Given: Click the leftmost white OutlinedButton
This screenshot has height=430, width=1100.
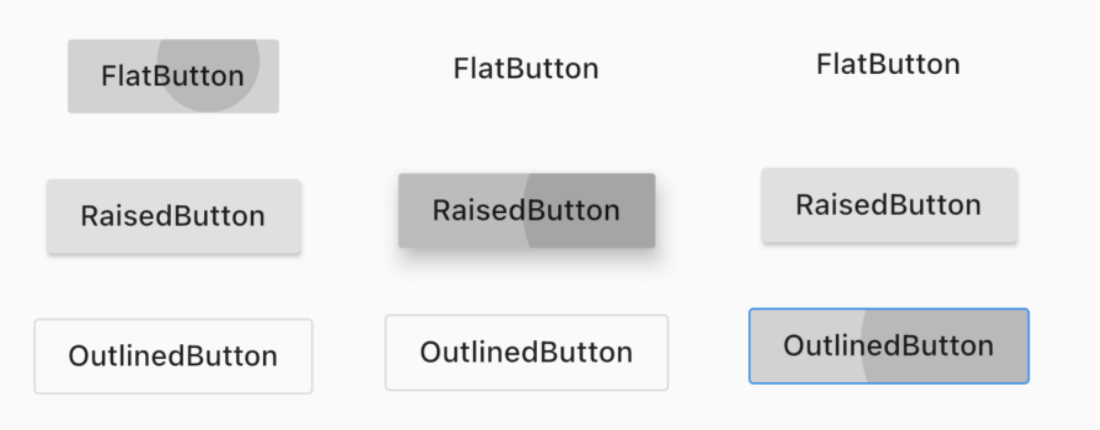Looking at the screenshot, I should coord(173,356).
